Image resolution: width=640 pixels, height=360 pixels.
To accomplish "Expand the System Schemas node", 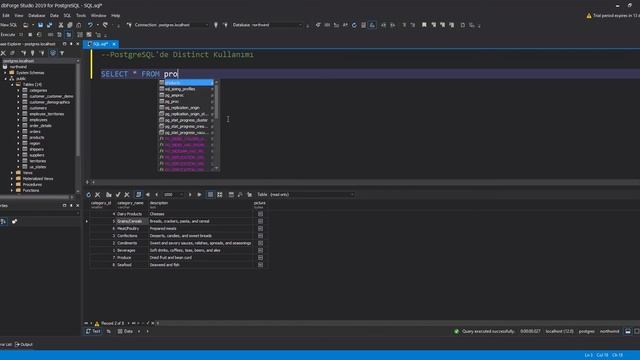I will pos(6,73).
